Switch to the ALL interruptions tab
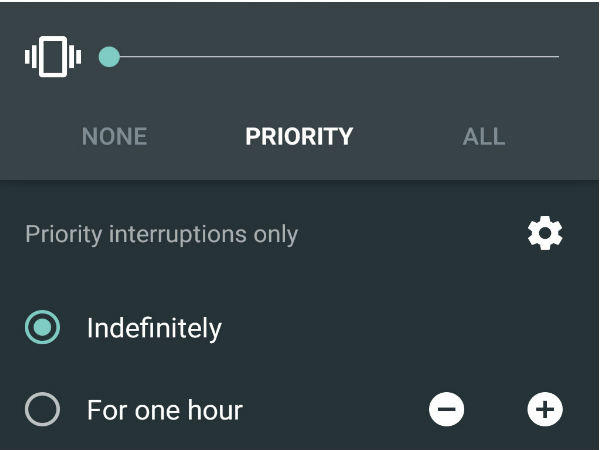This screenshot has width=600, height=450. (x=484, y=137)
